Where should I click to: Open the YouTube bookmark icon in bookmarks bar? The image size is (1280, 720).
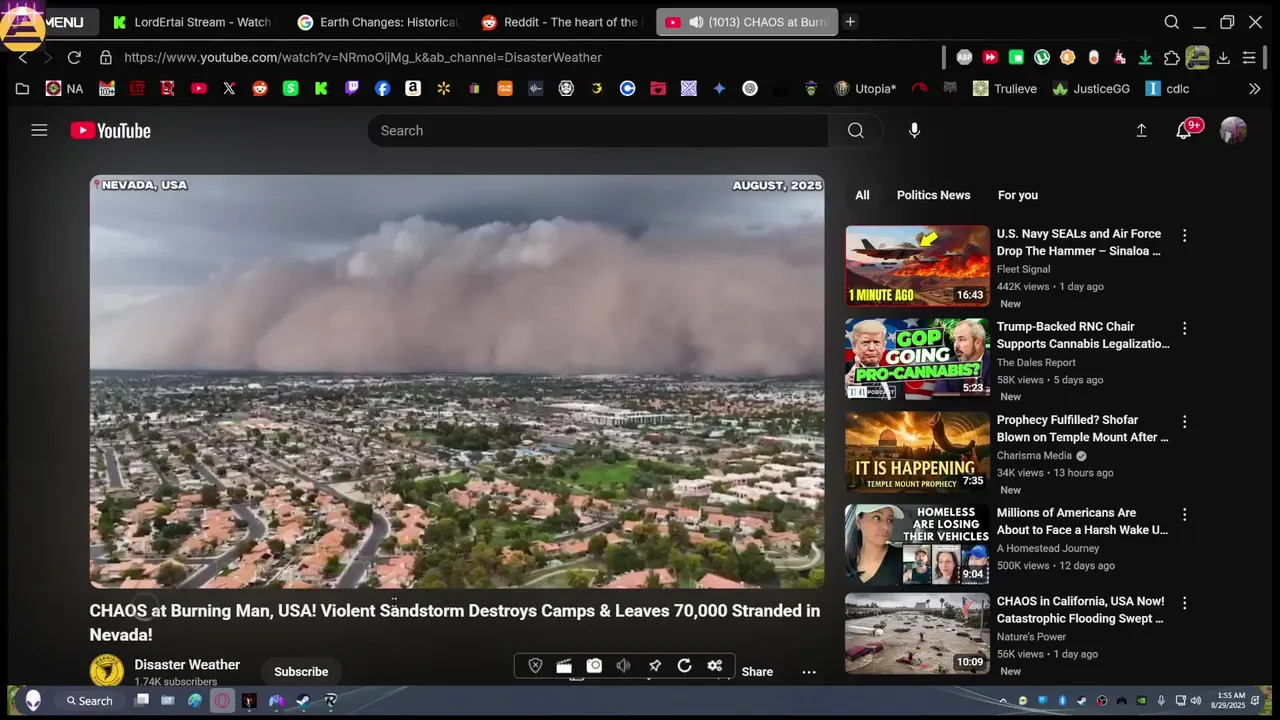tap(199, 88)
